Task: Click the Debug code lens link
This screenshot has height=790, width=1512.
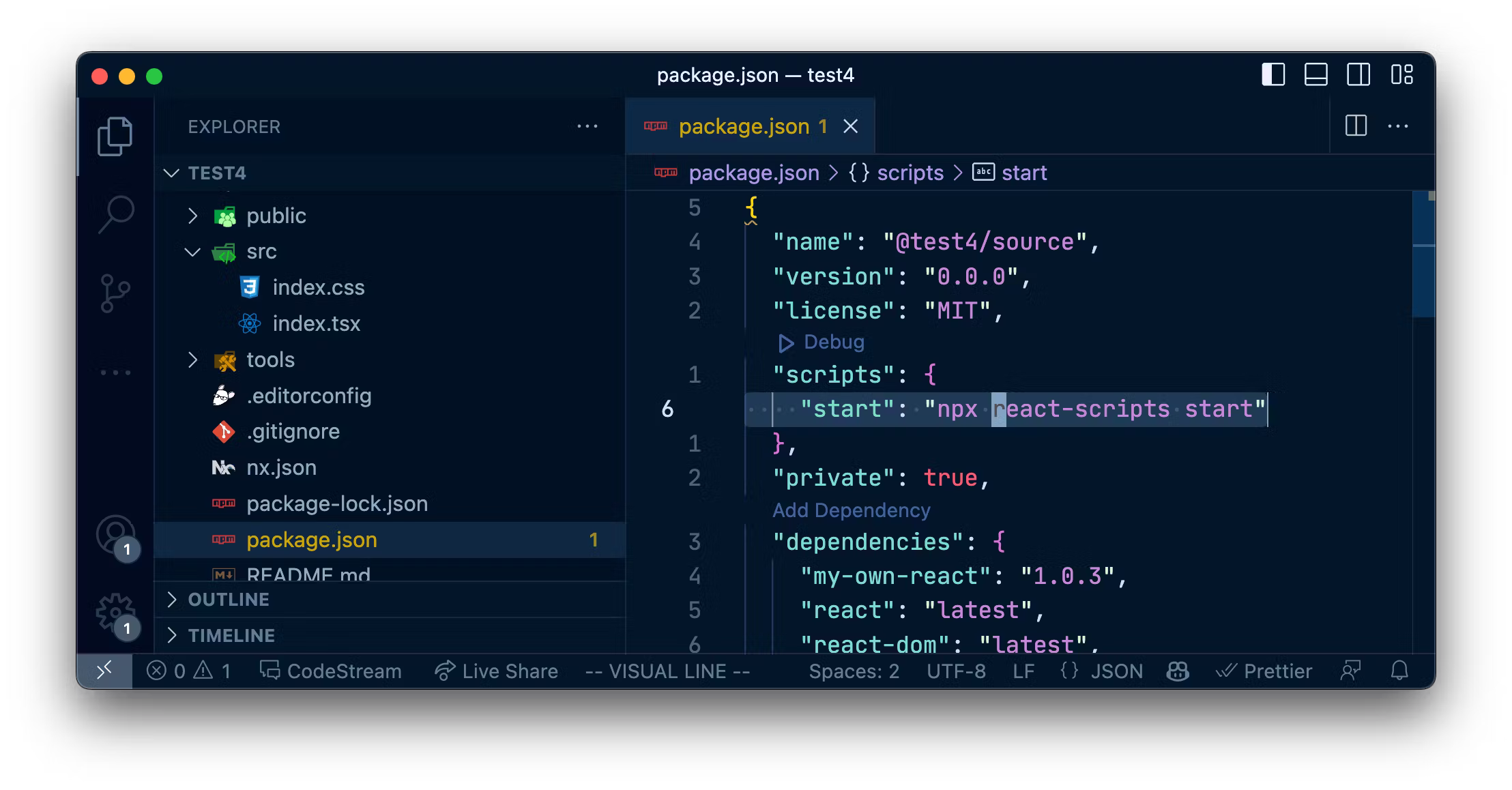Action: (833, 342)
